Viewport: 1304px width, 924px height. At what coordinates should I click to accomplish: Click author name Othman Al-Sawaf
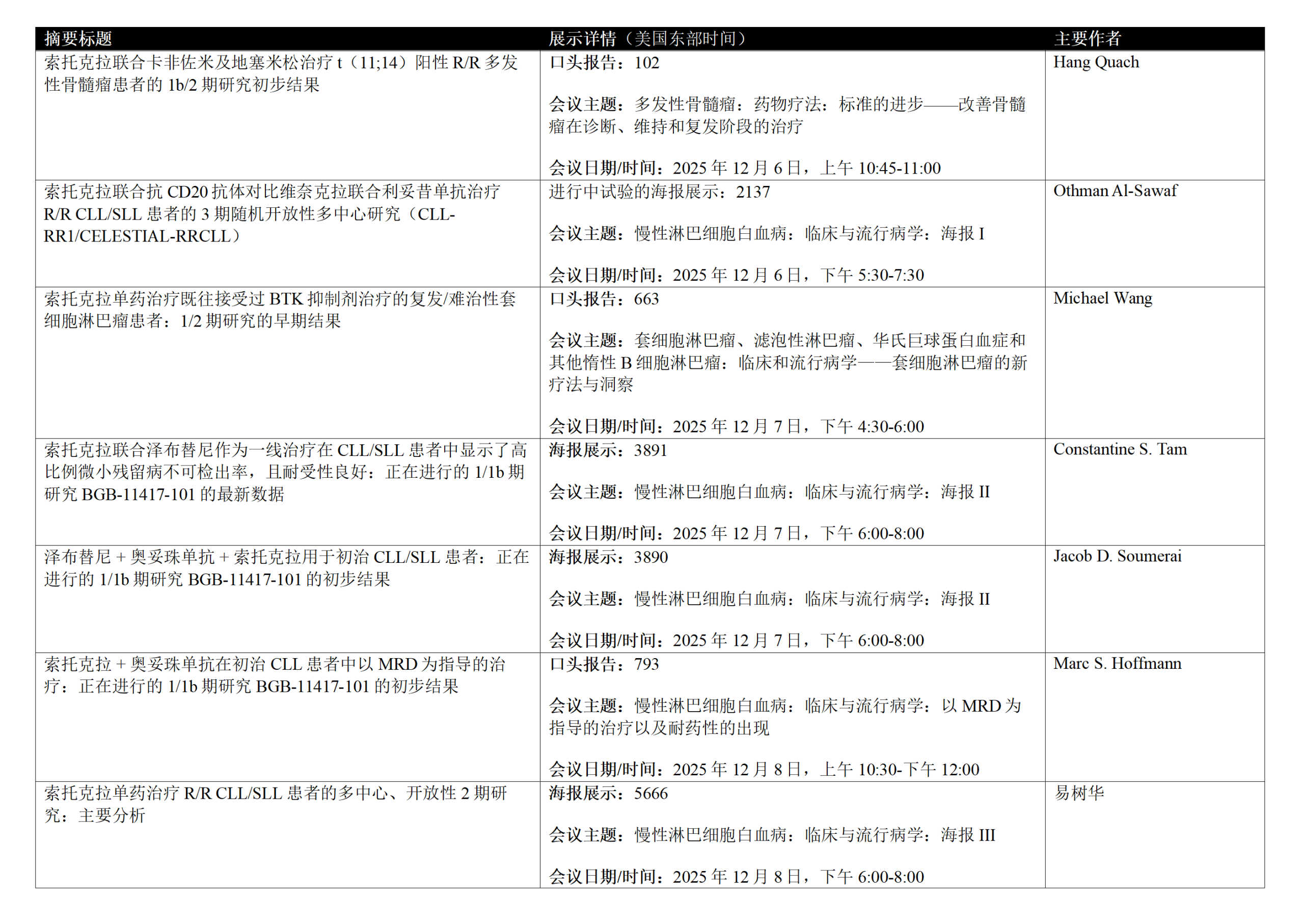pos(1115,191)
